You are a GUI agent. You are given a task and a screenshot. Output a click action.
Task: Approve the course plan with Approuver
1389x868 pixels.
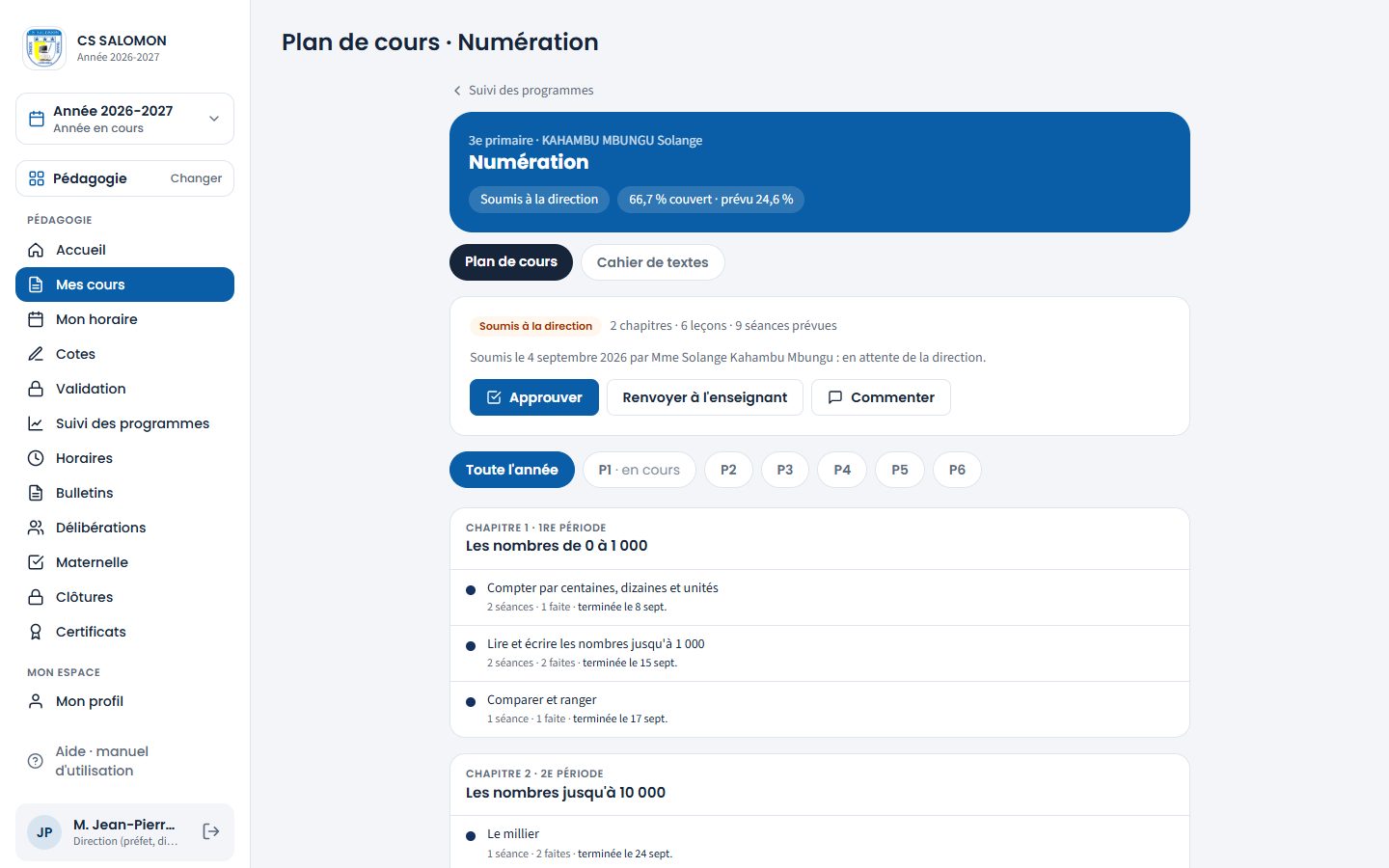pos(534,397)
